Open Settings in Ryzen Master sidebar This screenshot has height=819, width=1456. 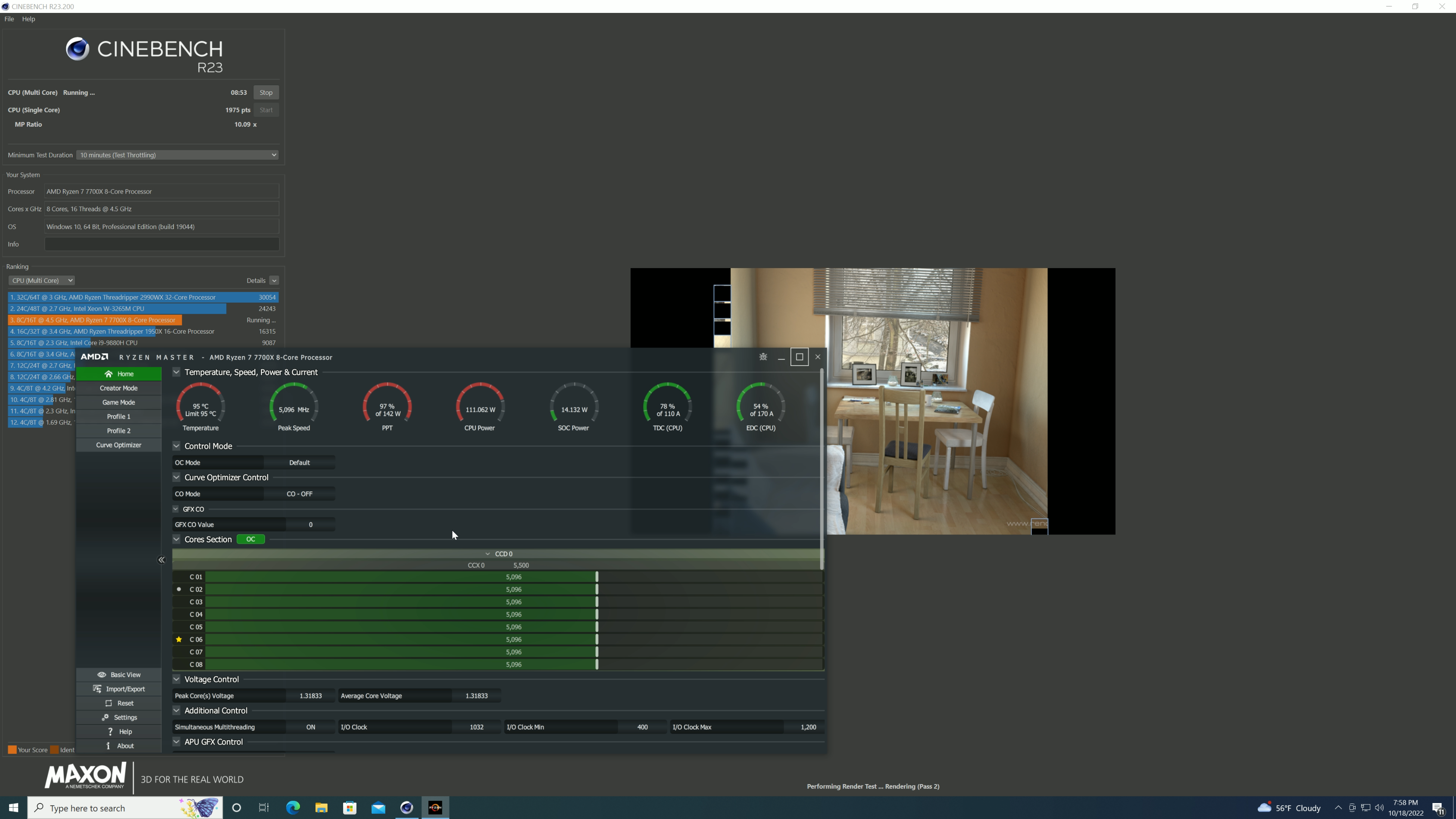(119, 717)
